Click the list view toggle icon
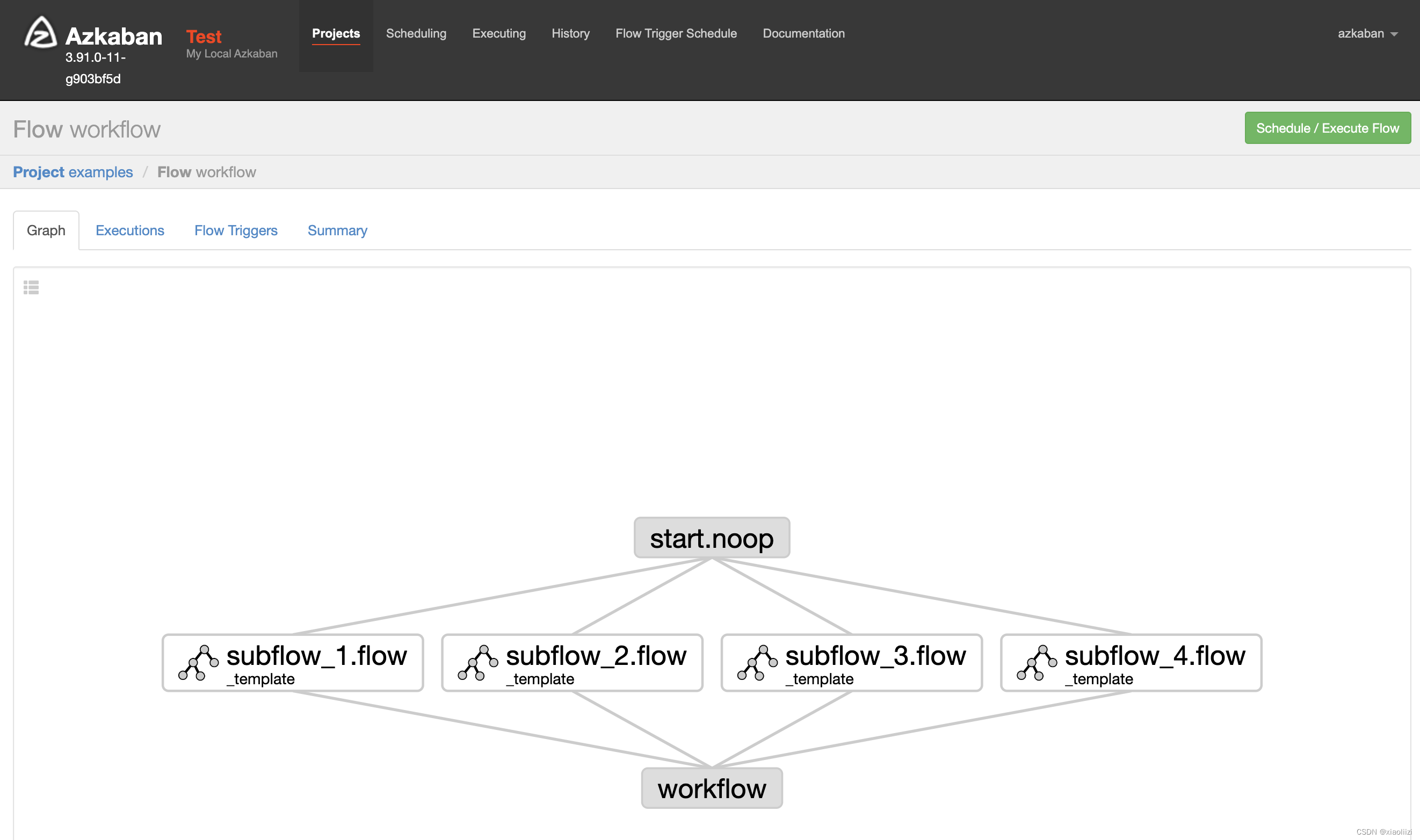Viewport: 1420px width, 840px height. [30, 288]
